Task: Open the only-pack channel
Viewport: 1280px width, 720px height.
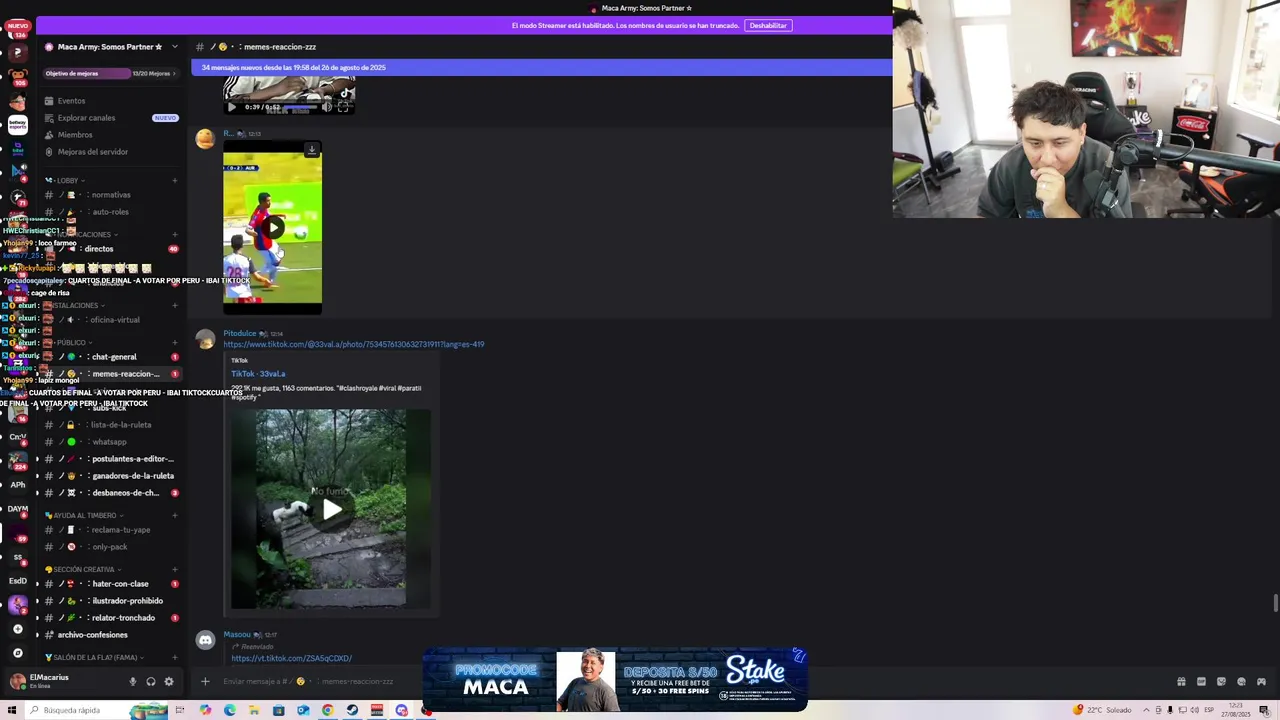Action: point(111,547)
